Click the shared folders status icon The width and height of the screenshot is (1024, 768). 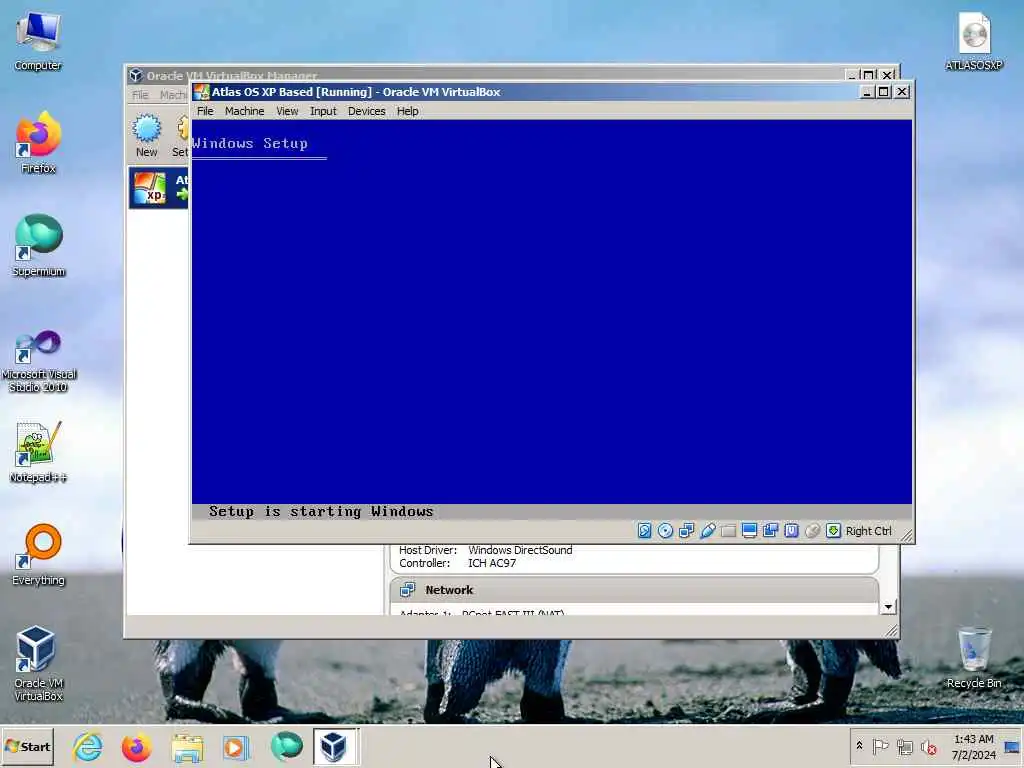728,531
